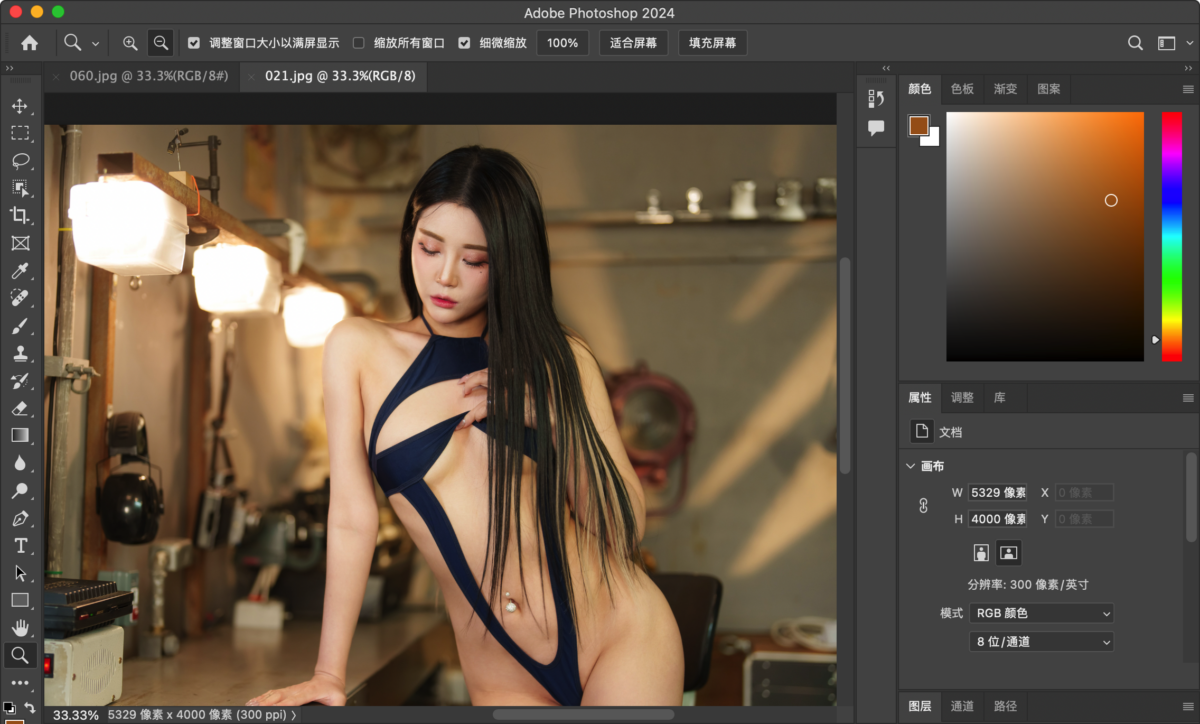The height and width of the screenshot is (724, 1200).
Task: Select the Move tool
Action: [x=20, y=106]
